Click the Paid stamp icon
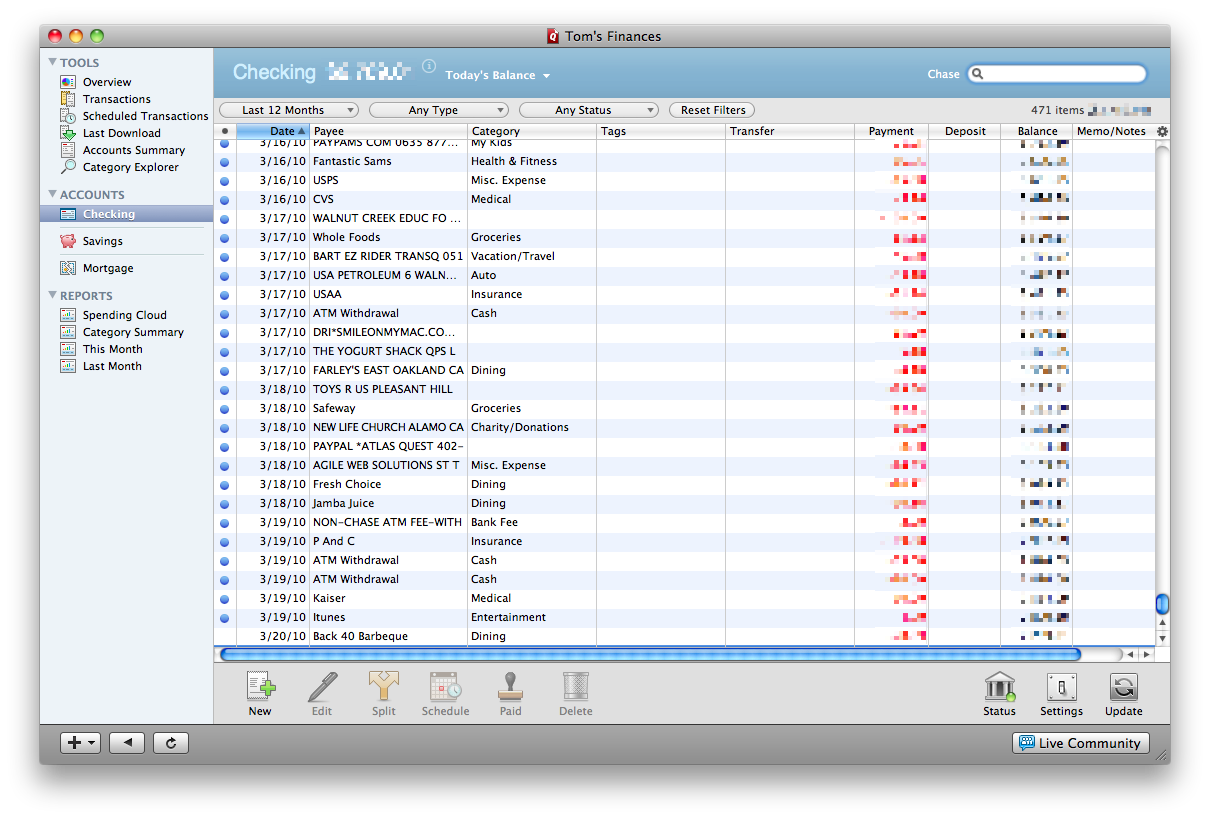Image resolution: width=1210 pixels, height=819 pixels. [511, 687]
